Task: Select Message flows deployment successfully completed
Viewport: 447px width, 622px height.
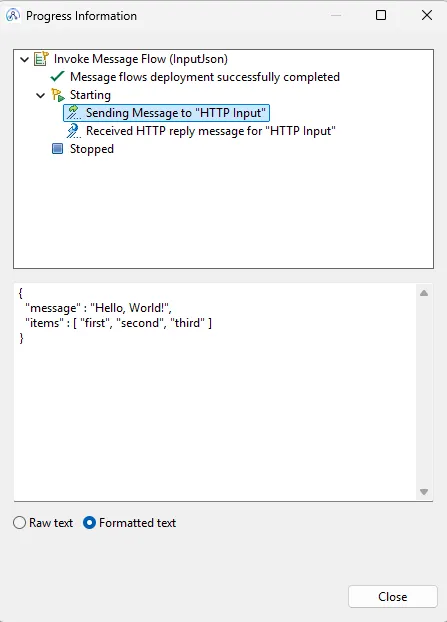Action: pyautogui.click(x=205, y=77)
